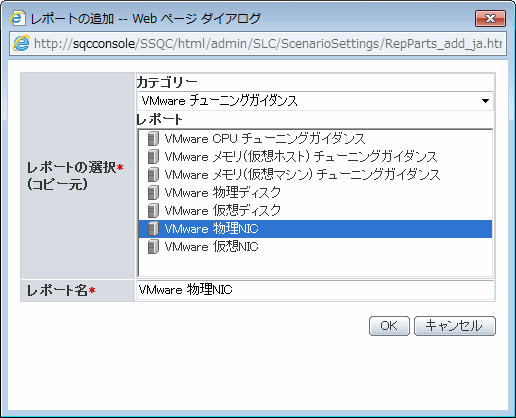This screenshot has width=516, height=418.
Task: Click server icon beside VMware 物理NIC
Action: coord(153,229)
